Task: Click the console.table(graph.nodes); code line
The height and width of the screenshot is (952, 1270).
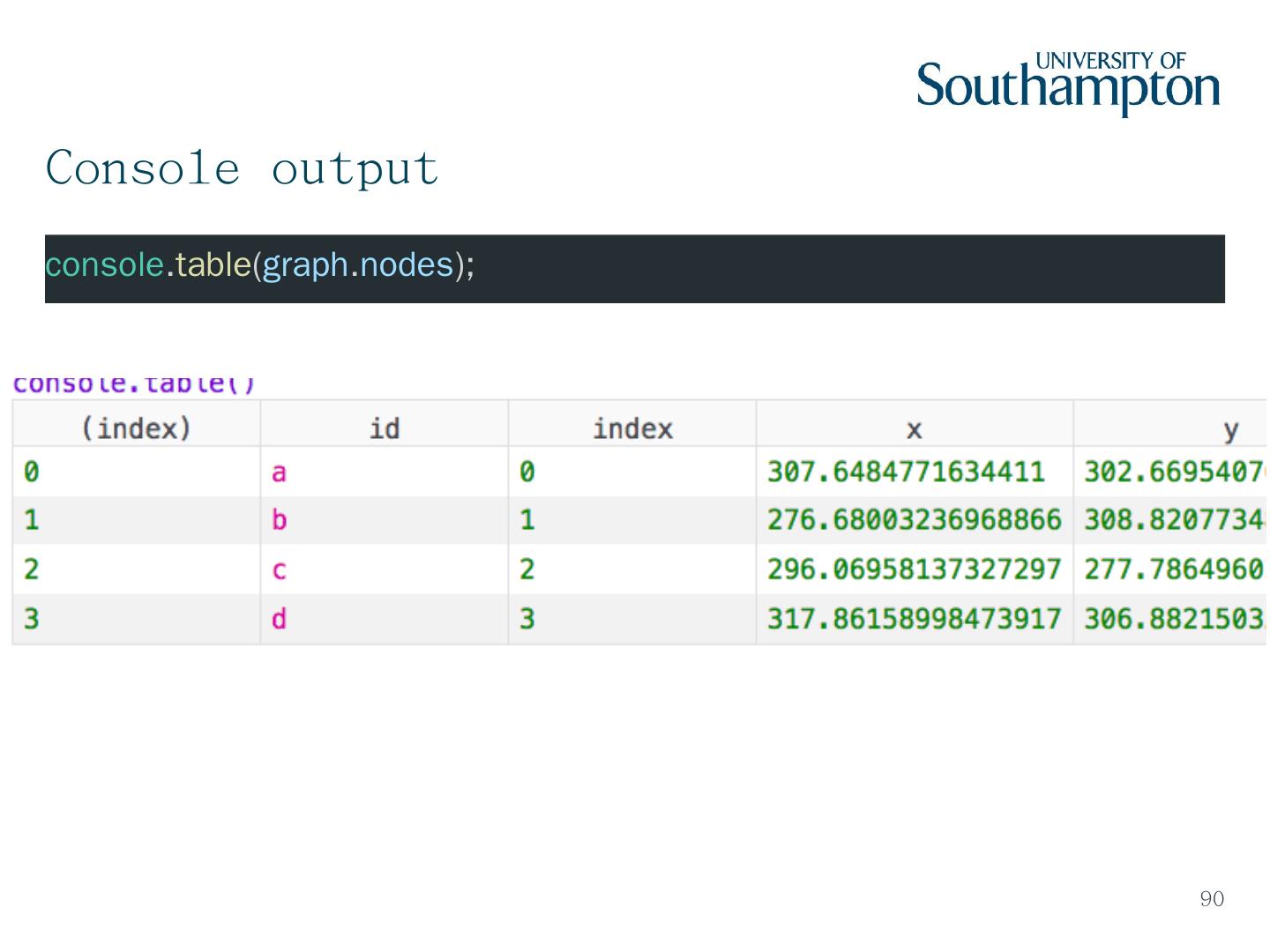Action: 260,265
